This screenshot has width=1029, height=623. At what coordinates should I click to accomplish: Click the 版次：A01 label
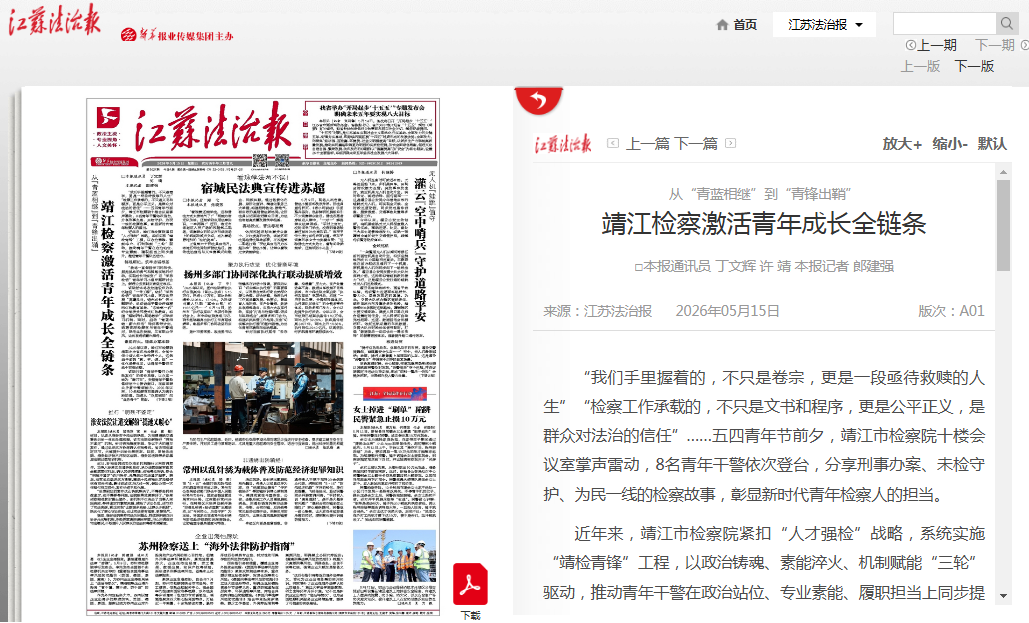951,311
